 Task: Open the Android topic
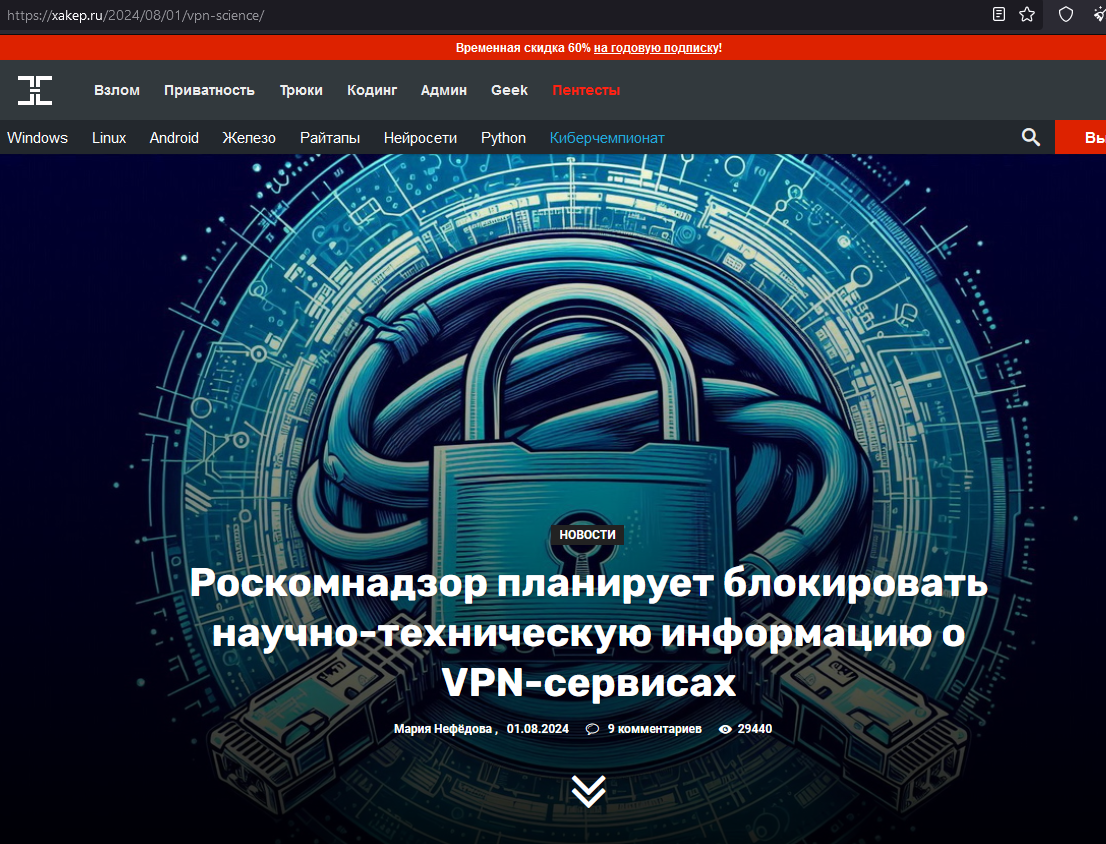[174, 138]
